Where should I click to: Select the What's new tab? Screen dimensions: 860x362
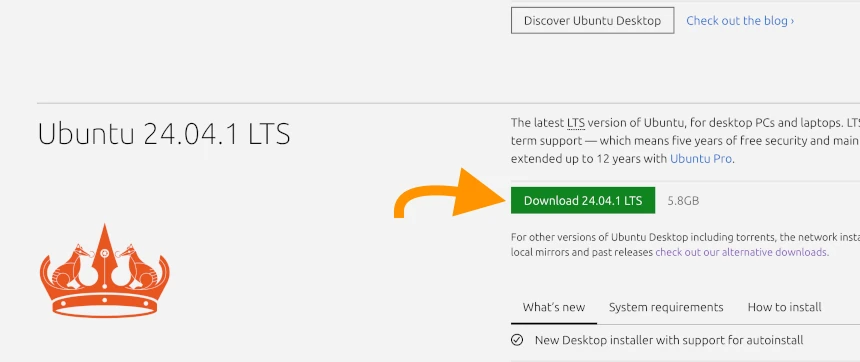(554, 307)
